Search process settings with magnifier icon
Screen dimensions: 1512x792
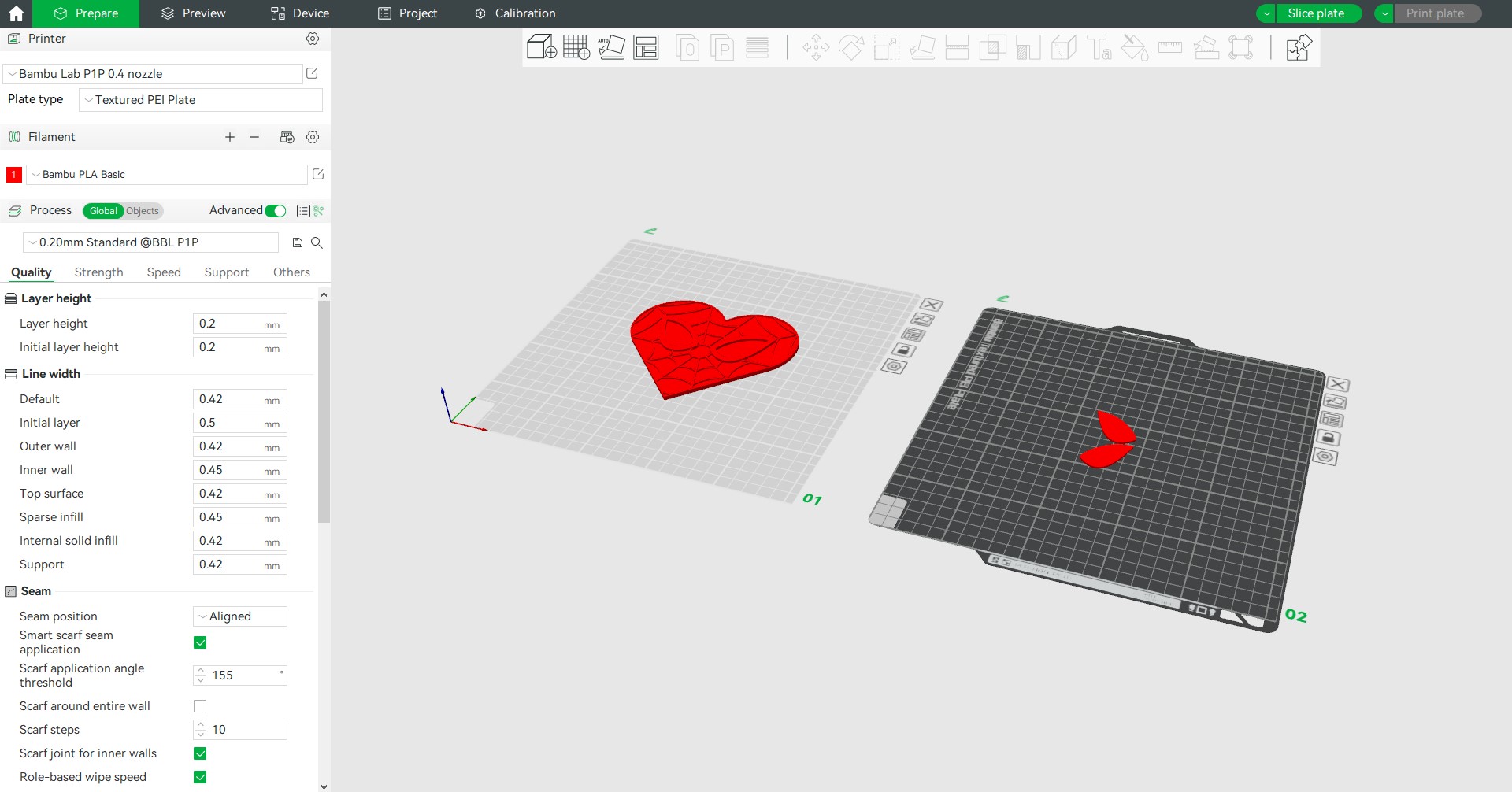click(x=317, y=242)
